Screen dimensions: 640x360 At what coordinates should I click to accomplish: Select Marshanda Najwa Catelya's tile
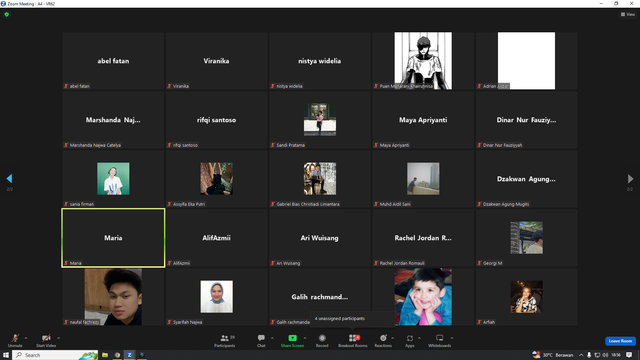[113, 120]
